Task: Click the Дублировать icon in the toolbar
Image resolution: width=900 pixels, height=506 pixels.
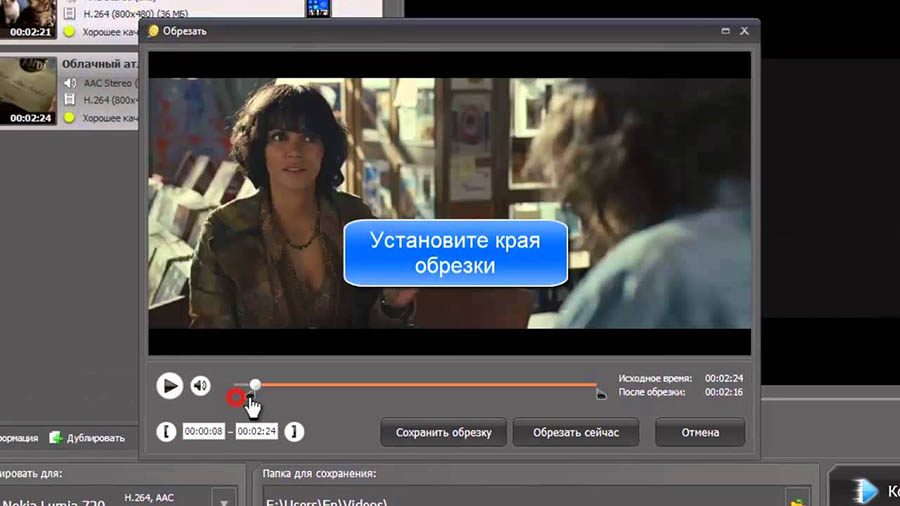Action: pyautogui.click(x=56, y=438)
